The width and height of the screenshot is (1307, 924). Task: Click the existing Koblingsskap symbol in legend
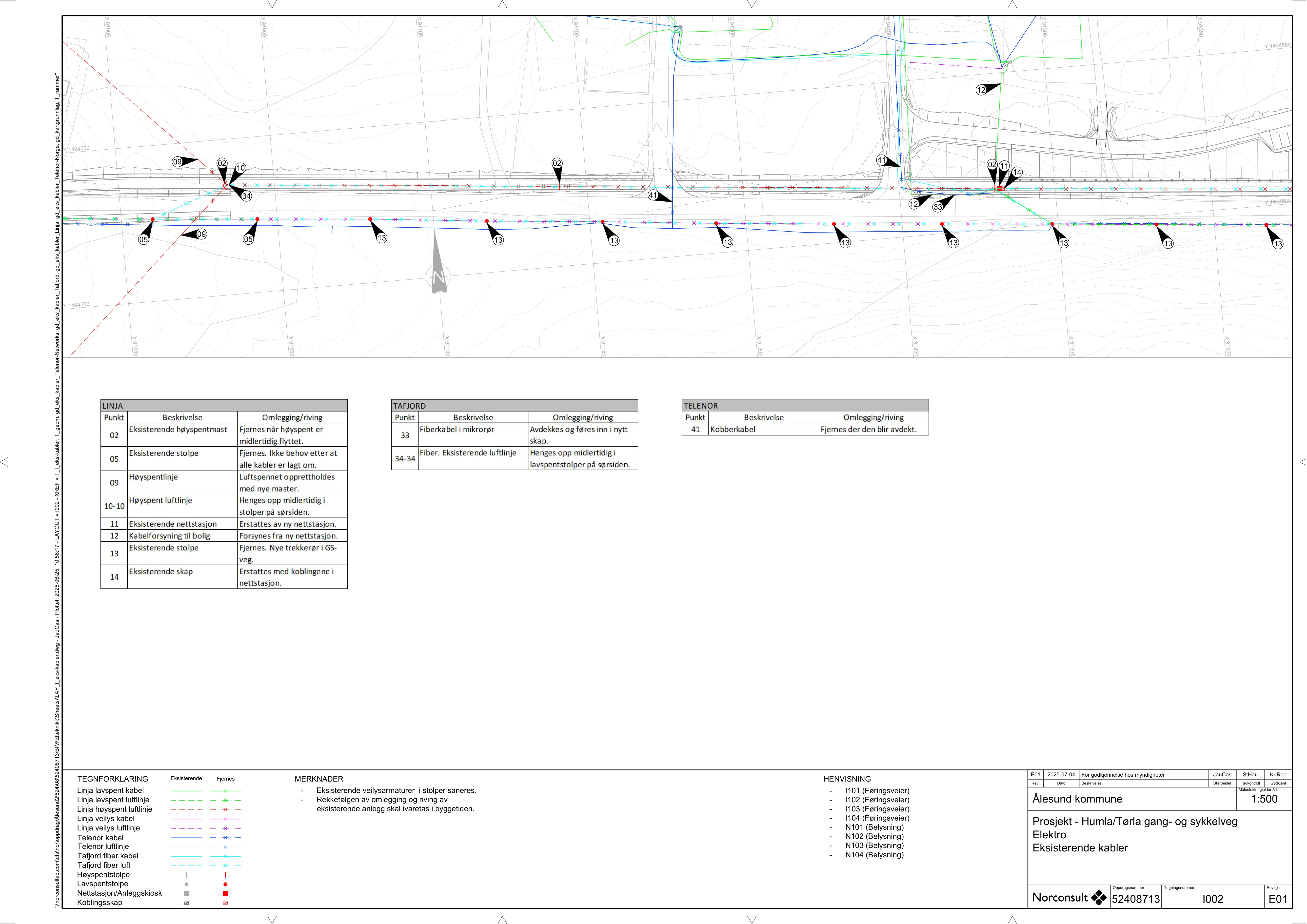[187, 903]
